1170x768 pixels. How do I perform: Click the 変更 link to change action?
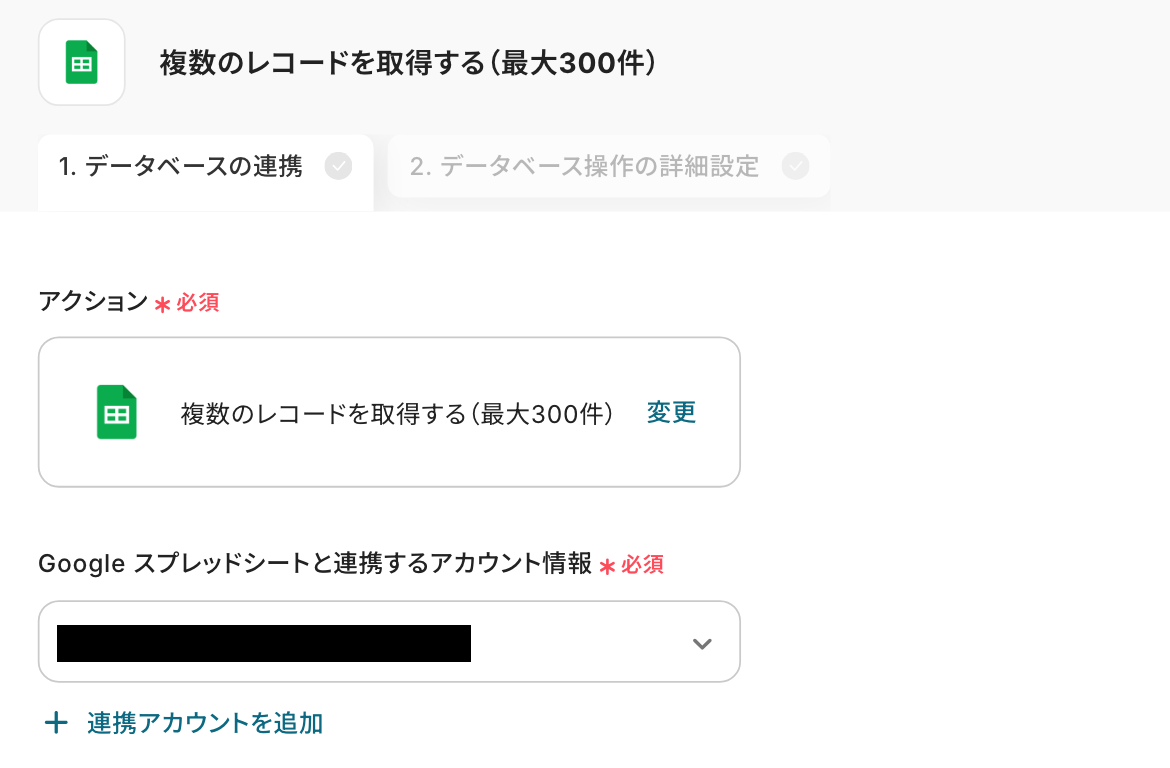671,412
